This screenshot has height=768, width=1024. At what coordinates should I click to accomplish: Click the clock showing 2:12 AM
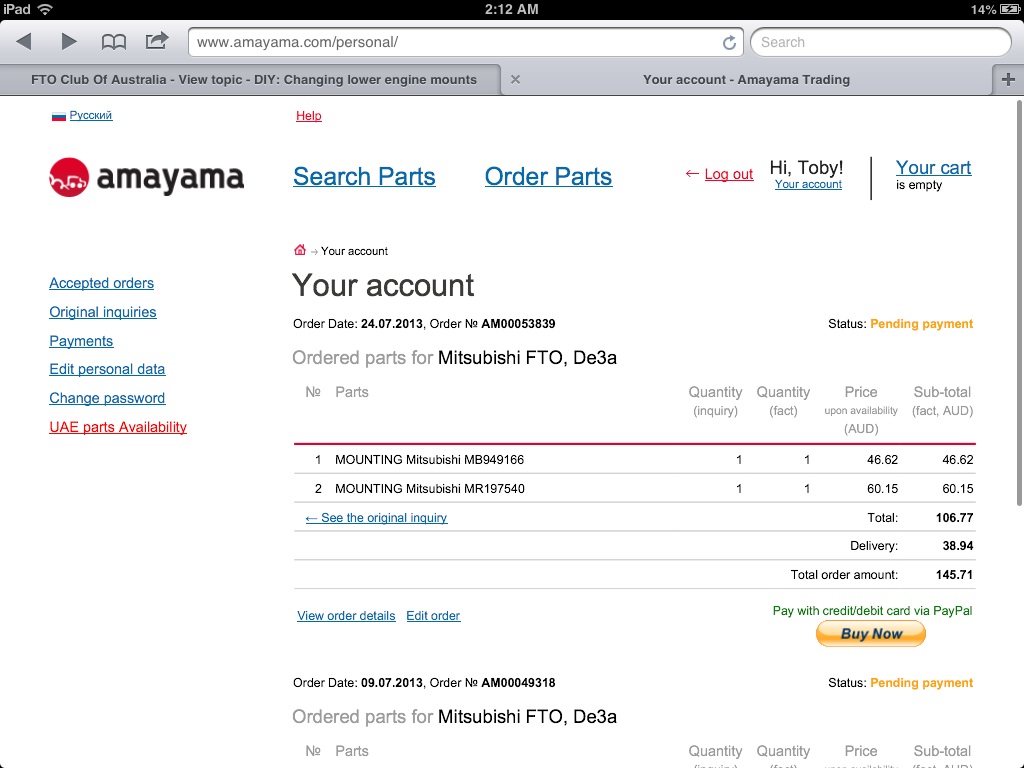pyautogui.click(x=511, y=9)
